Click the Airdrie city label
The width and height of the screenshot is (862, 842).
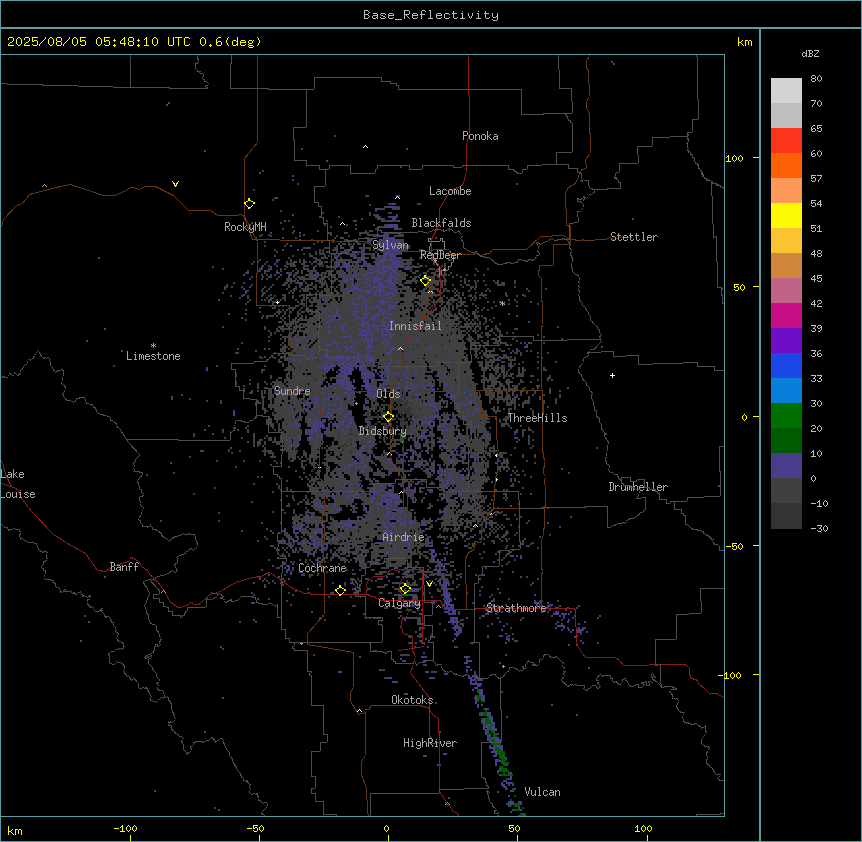pos(403,537)
